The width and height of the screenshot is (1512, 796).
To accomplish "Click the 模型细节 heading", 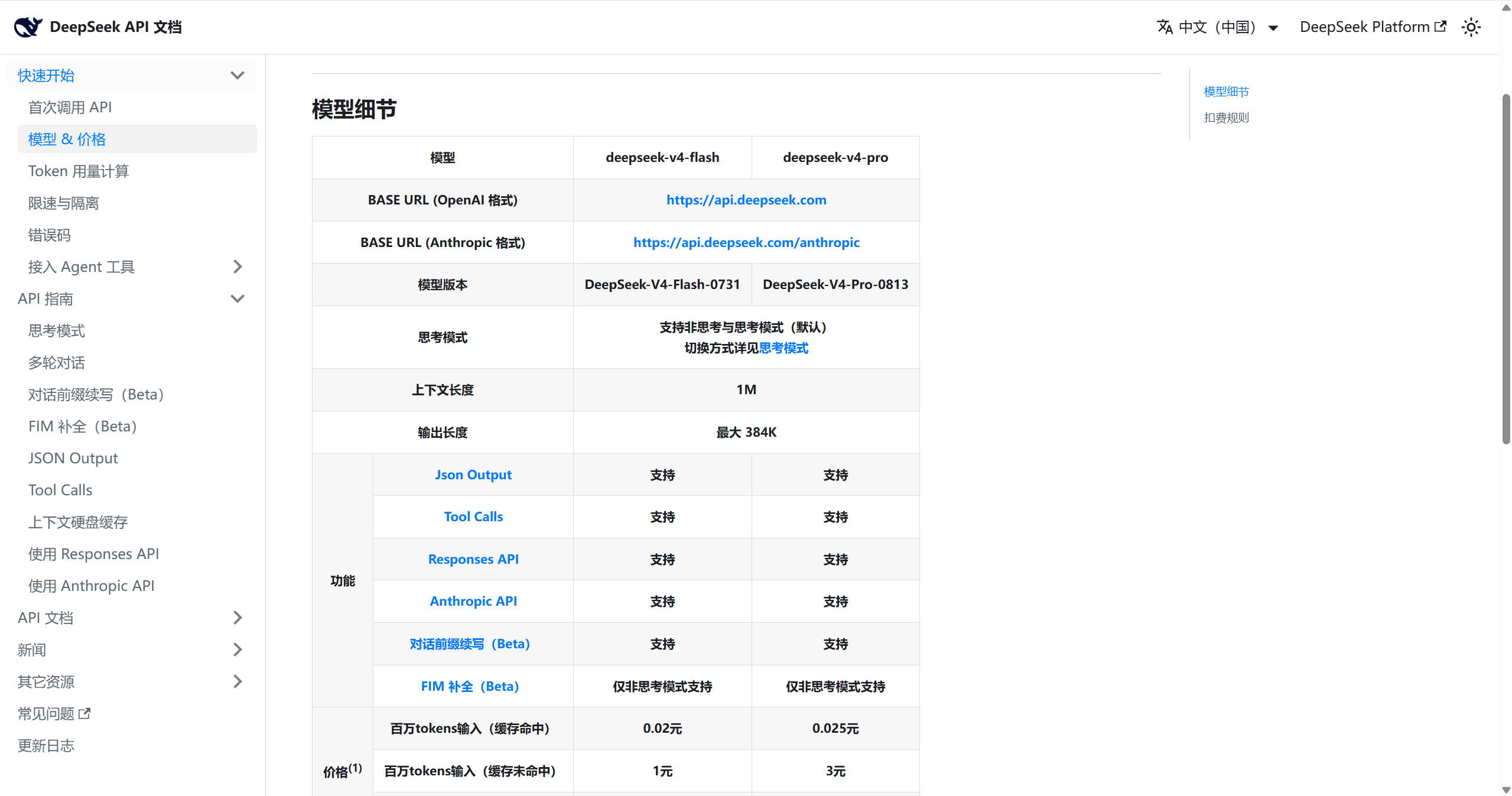I will pos(354,109).
